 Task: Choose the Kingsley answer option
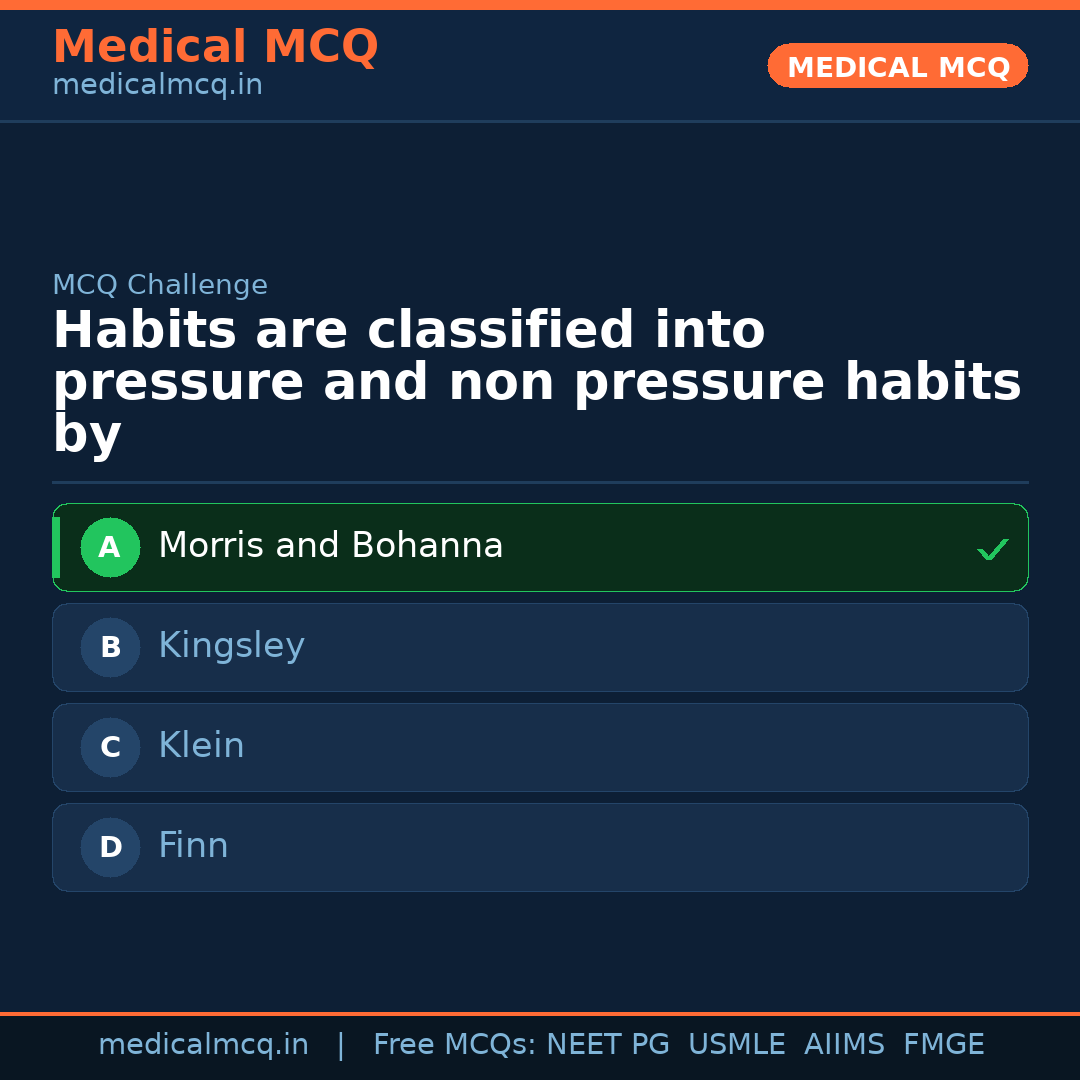coord(231,646)
